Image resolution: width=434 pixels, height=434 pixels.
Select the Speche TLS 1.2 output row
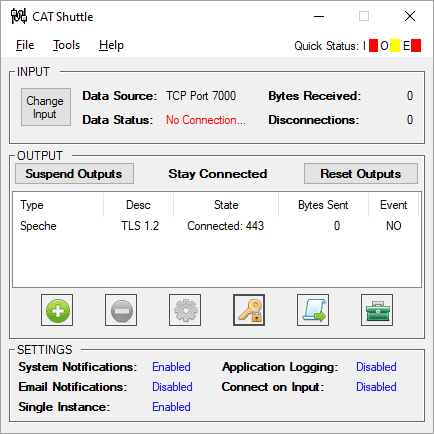[x=217, y=226]
